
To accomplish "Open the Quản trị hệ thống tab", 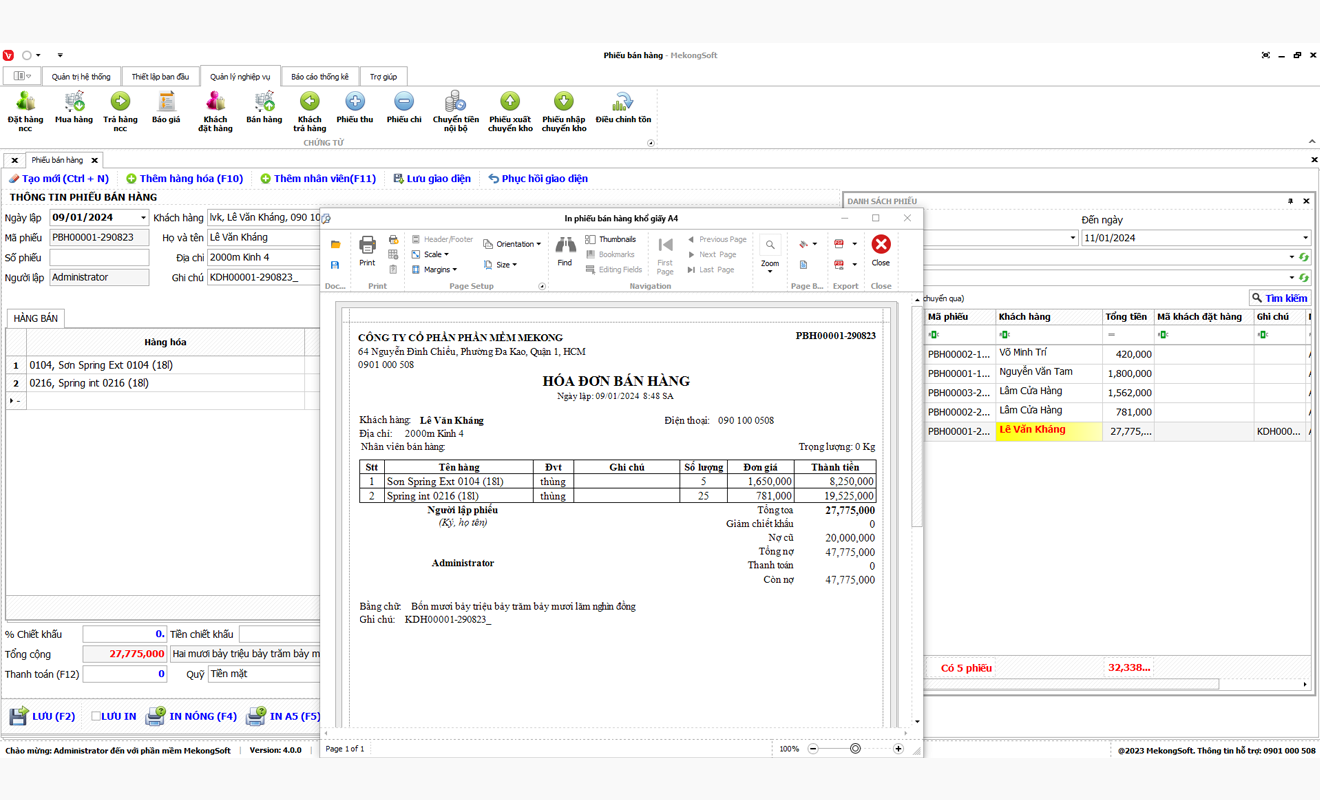I will [81, 77].
